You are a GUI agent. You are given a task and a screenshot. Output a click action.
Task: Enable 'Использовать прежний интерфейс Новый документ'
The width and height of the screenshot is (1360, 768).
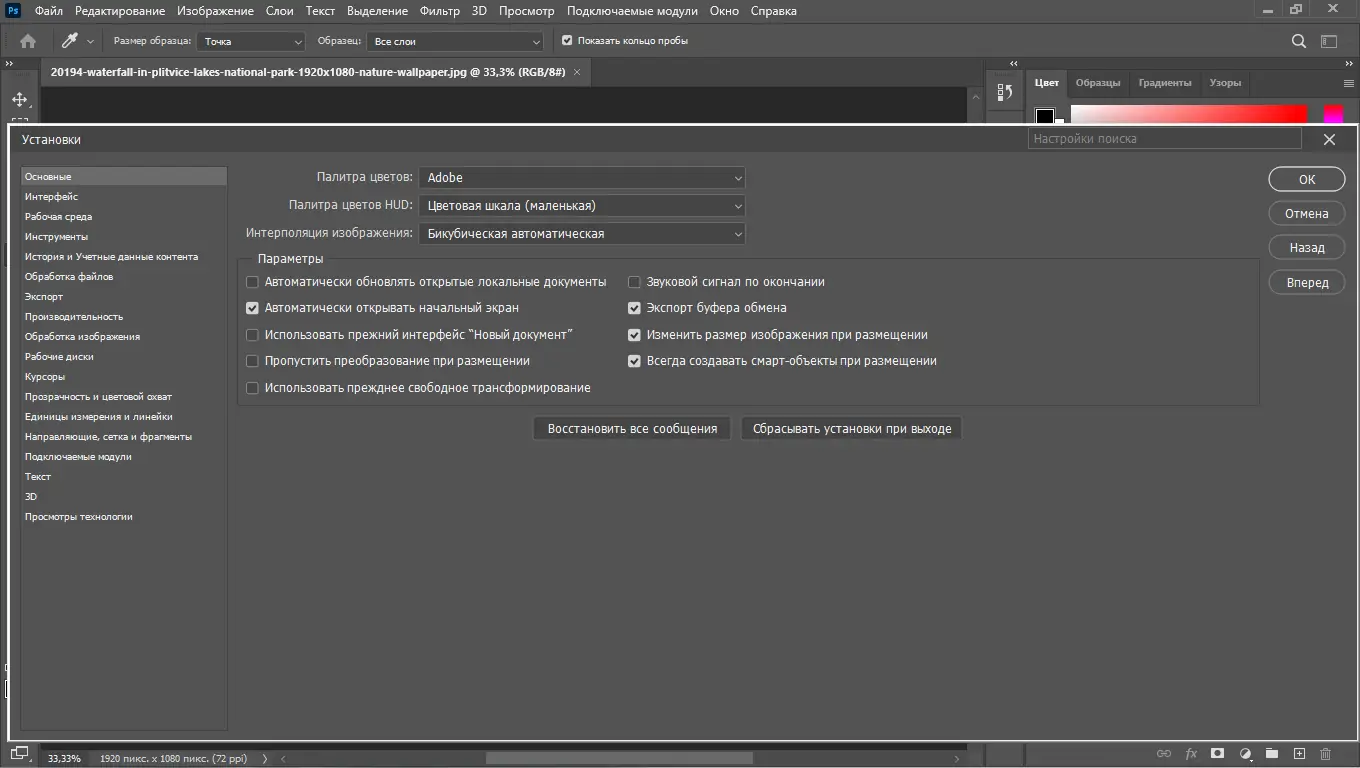coord(252,335)
